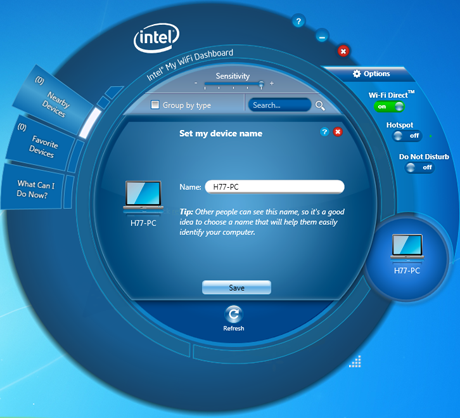The width and height of the screenshot is (460, 418).
Task: Click the dotted grip icon at bottom right
Action: click(355, 361)
